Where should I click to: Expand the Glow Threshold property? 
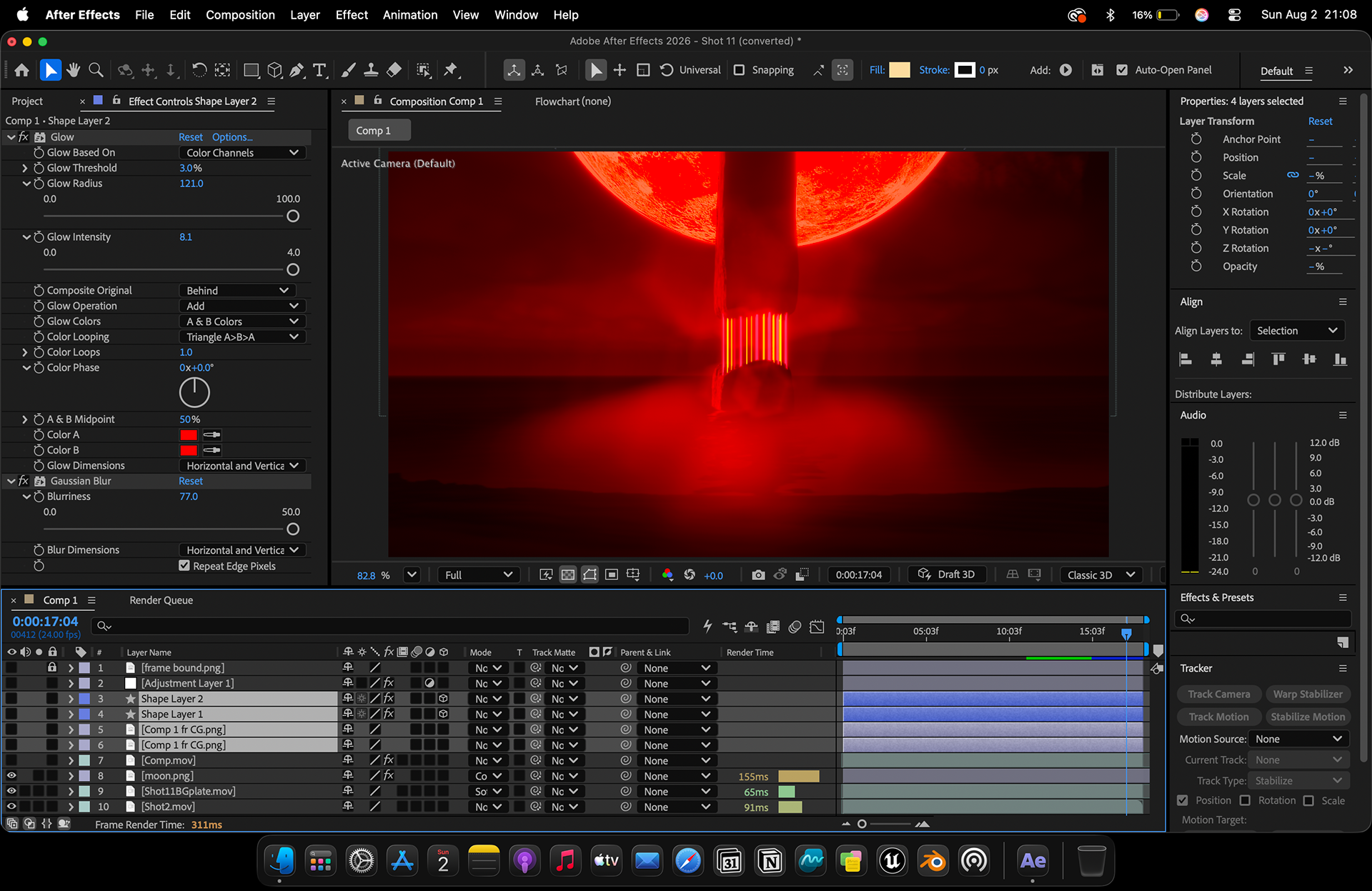pyautogui.click(x=25, y=168)
